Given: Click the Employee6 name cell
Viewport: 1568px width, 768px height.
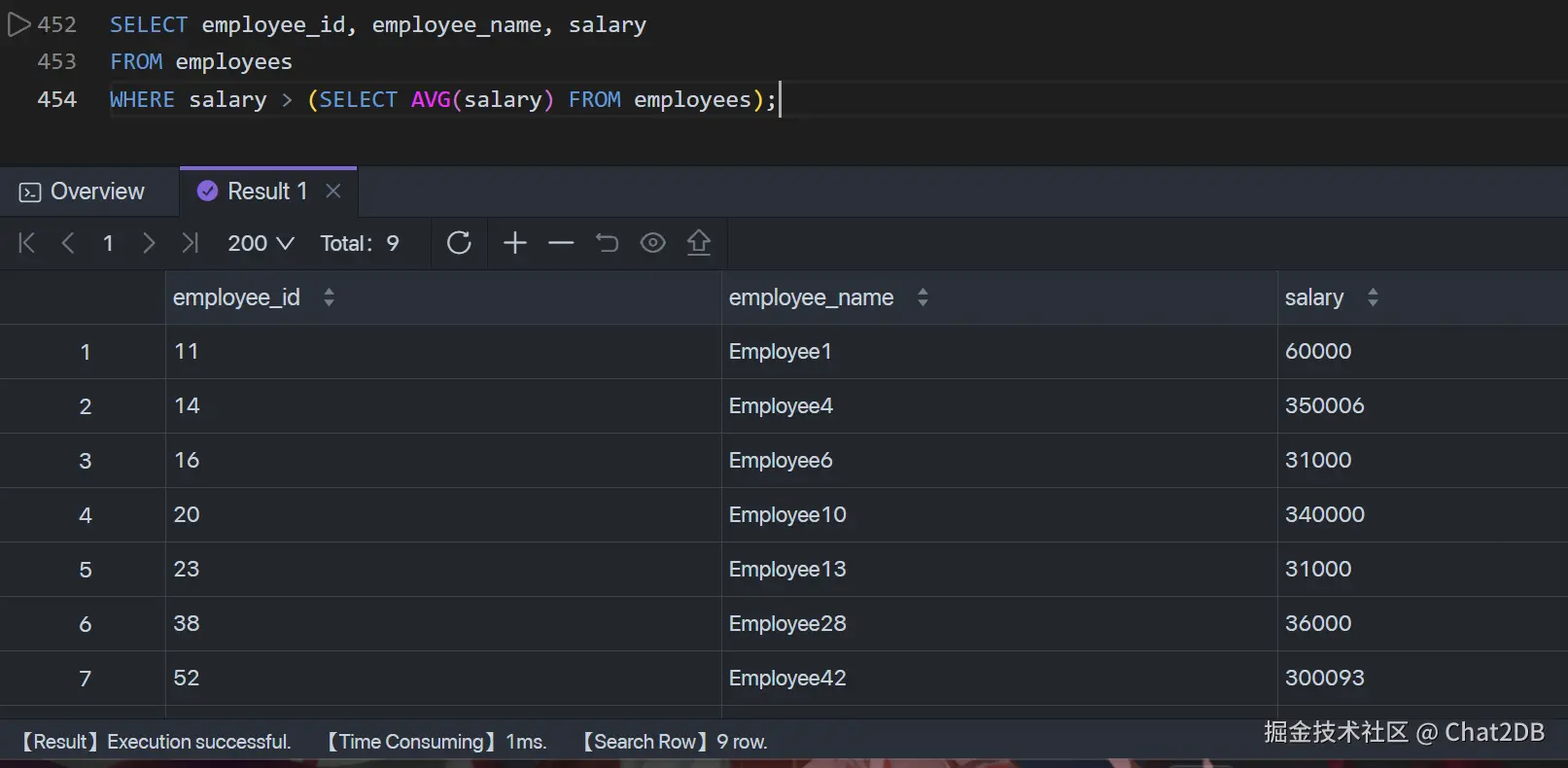Looking at the screenshot, I should 999,460.
